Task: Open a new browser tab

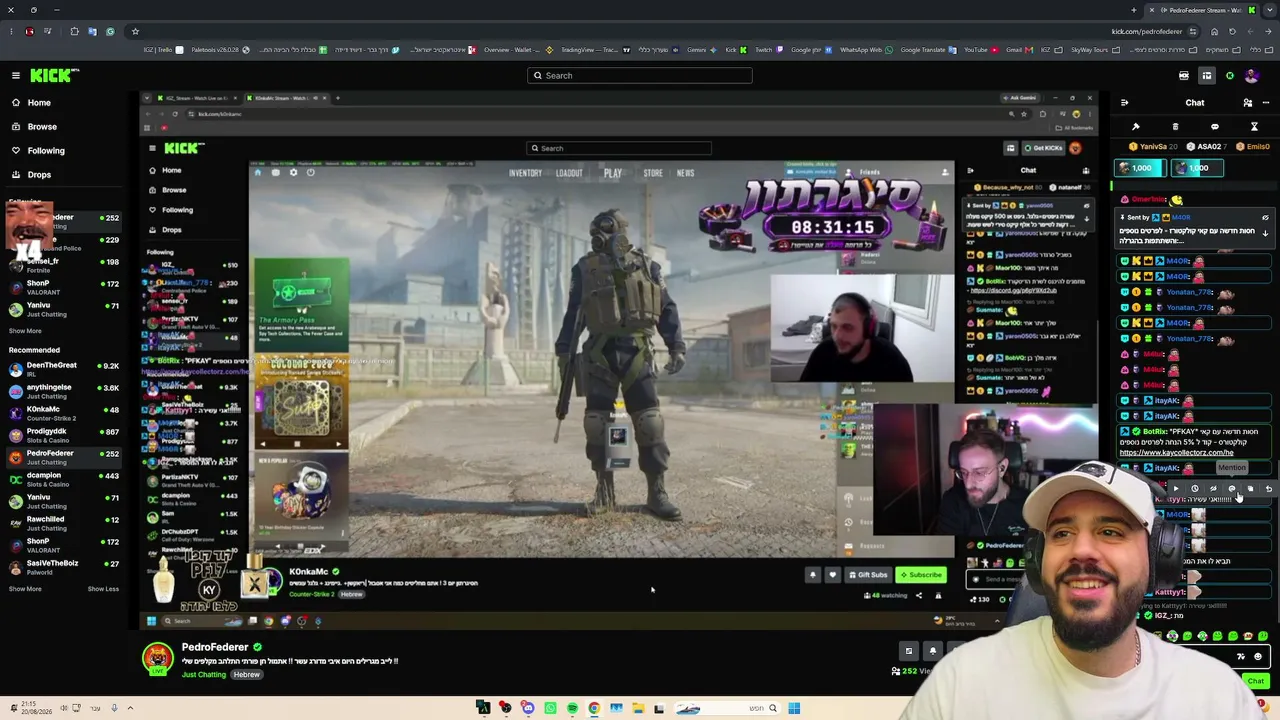Action: (1134, 10)
